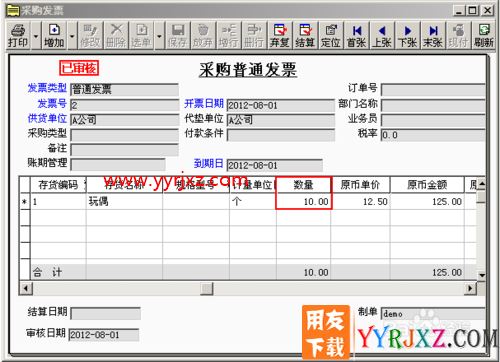The image size is (500, 362).
Task: Click the 增加 add document icon
Action: click(54, 35)
